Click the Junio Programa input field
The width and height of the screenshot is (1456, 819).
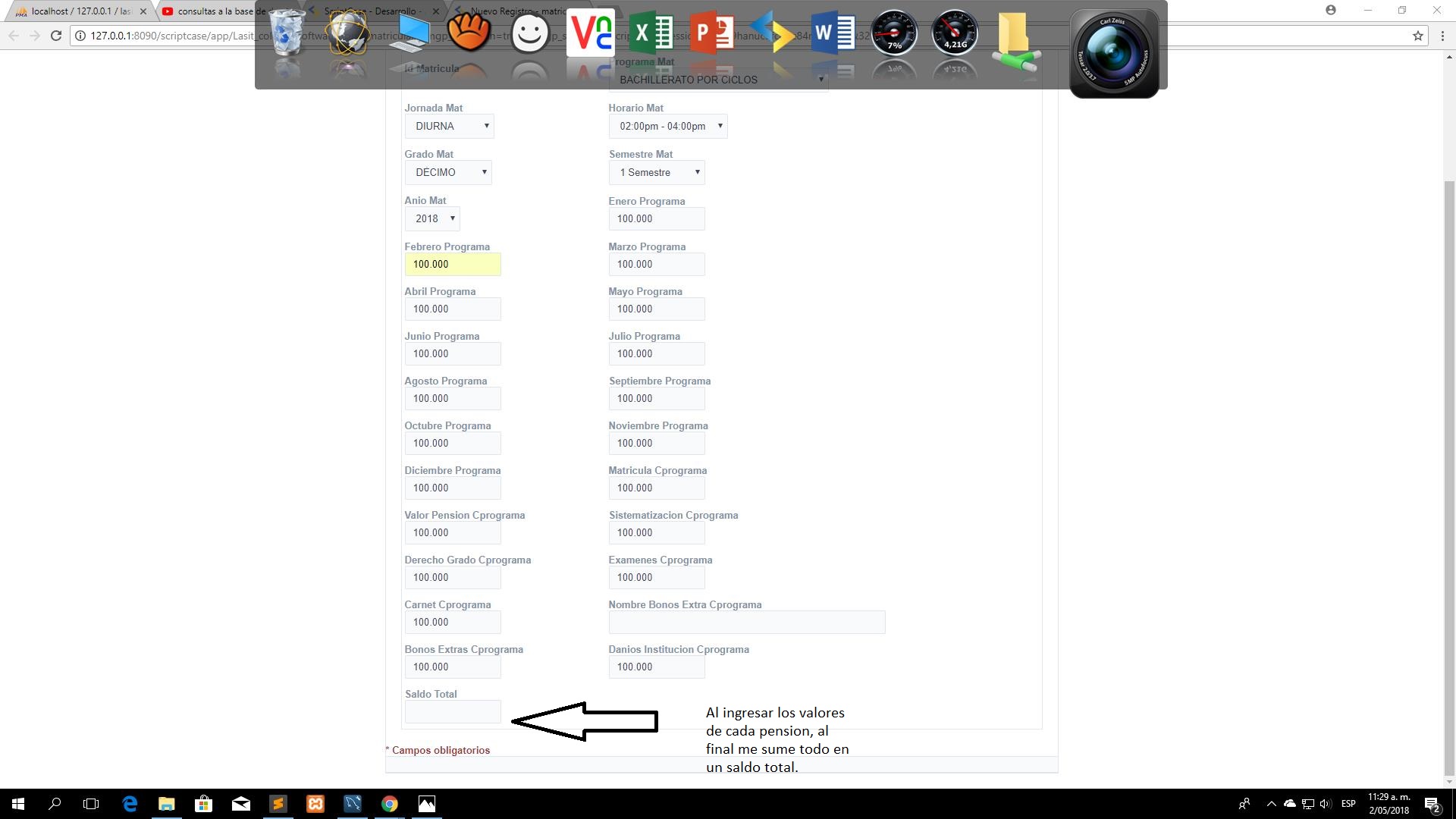tap(453, 353)
